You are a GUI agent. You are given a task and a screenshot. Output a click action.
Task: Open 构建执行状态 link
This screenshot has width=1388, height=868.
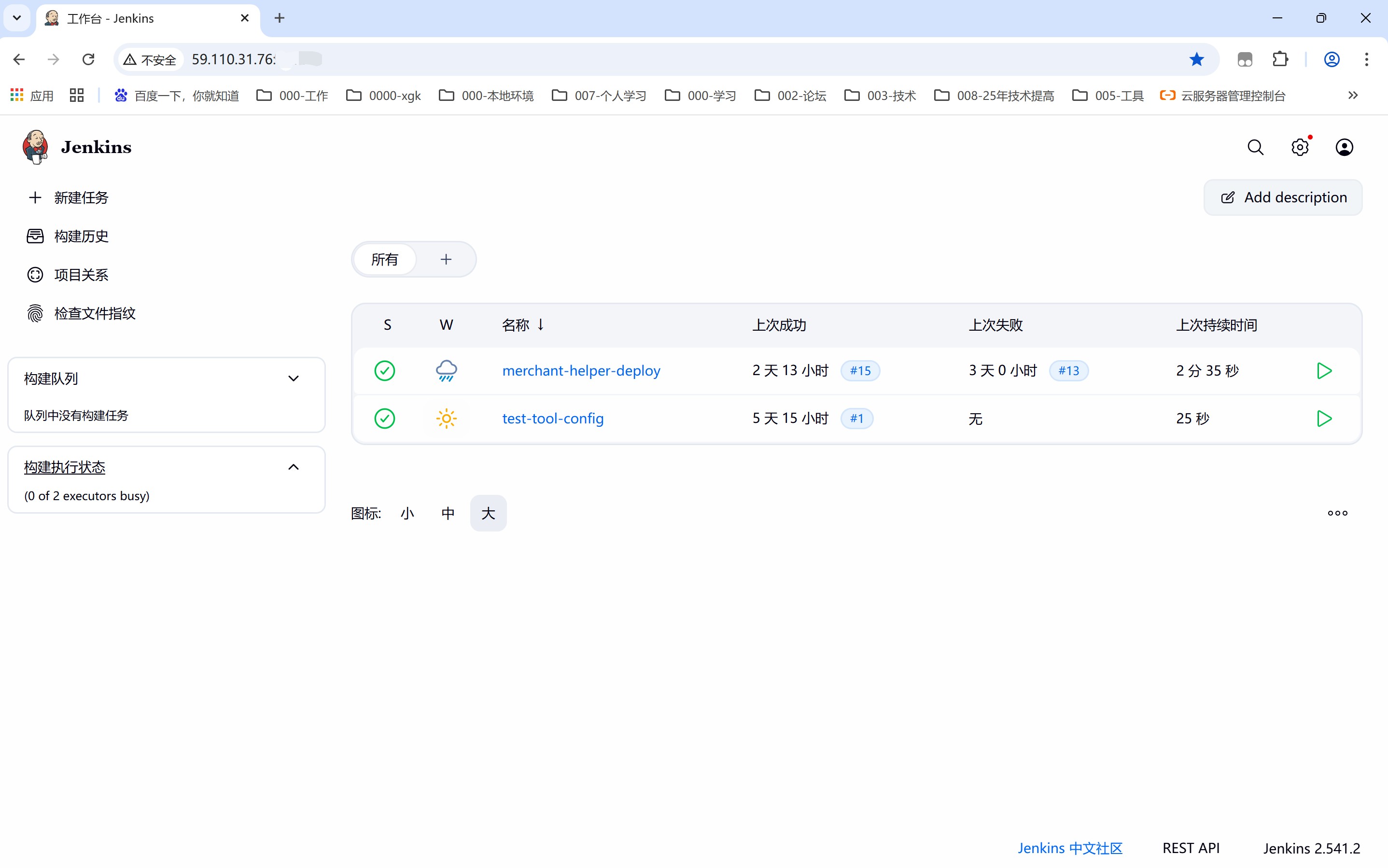click(65, 467)
